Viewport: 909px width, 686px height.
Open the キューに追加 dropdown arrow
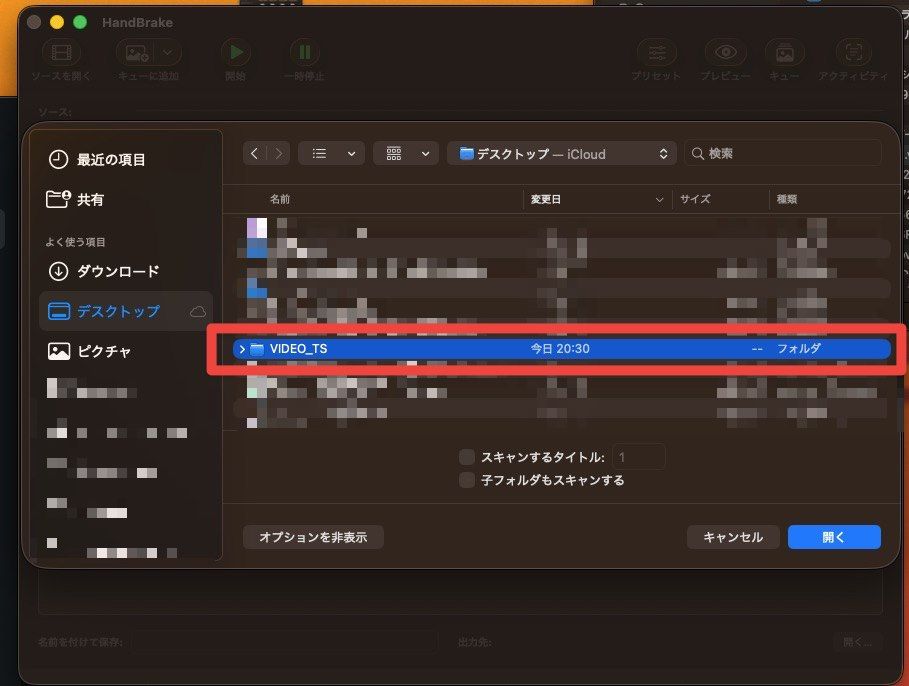(168, 53)
